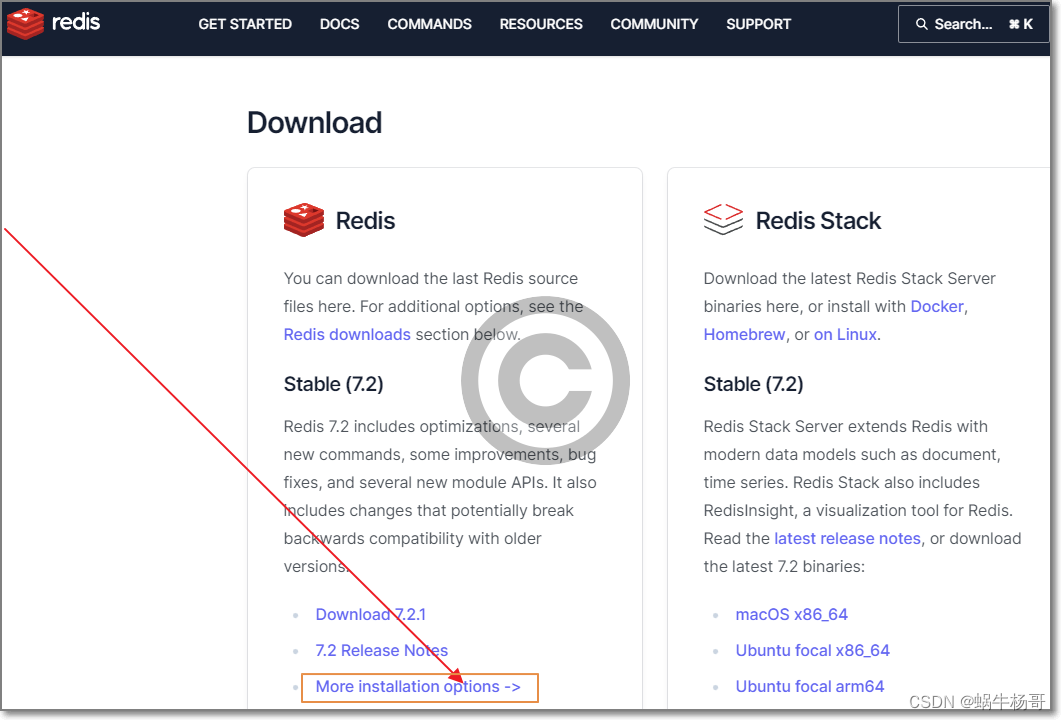Click the ⌘K shortcut badge in the search bar
The height and width of the screenshot is (720, 1061).
click(1023, 23)
